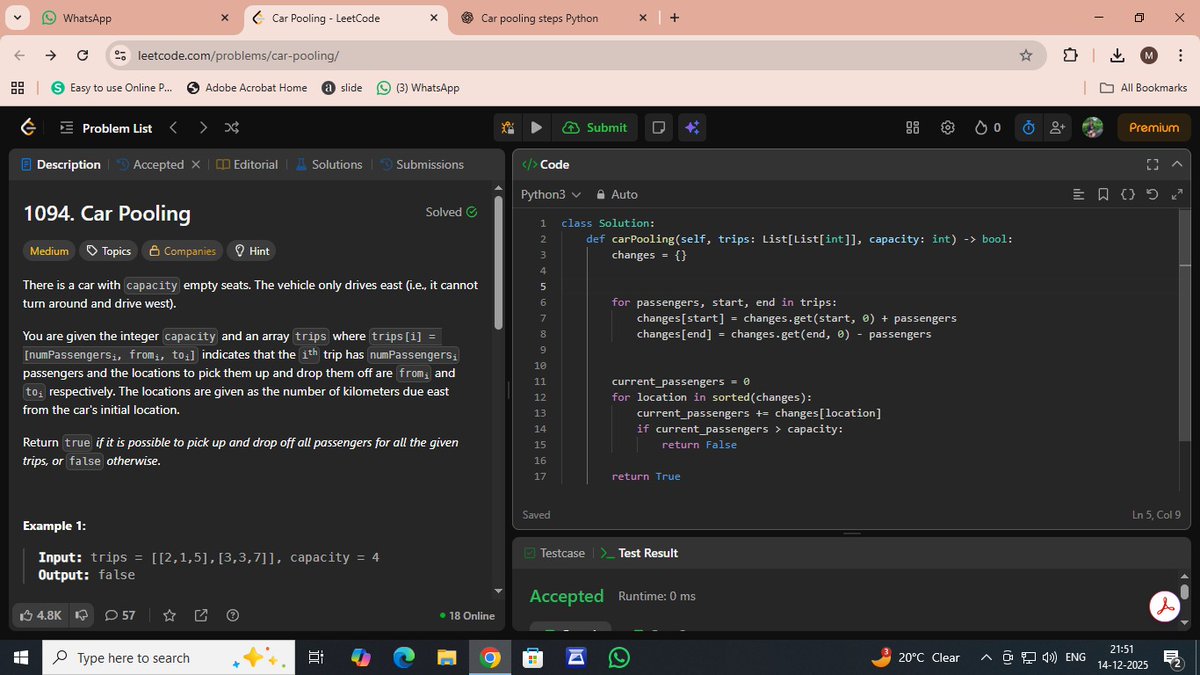
Task: Open the AI sparkle assistant icon
Action: 690,127
